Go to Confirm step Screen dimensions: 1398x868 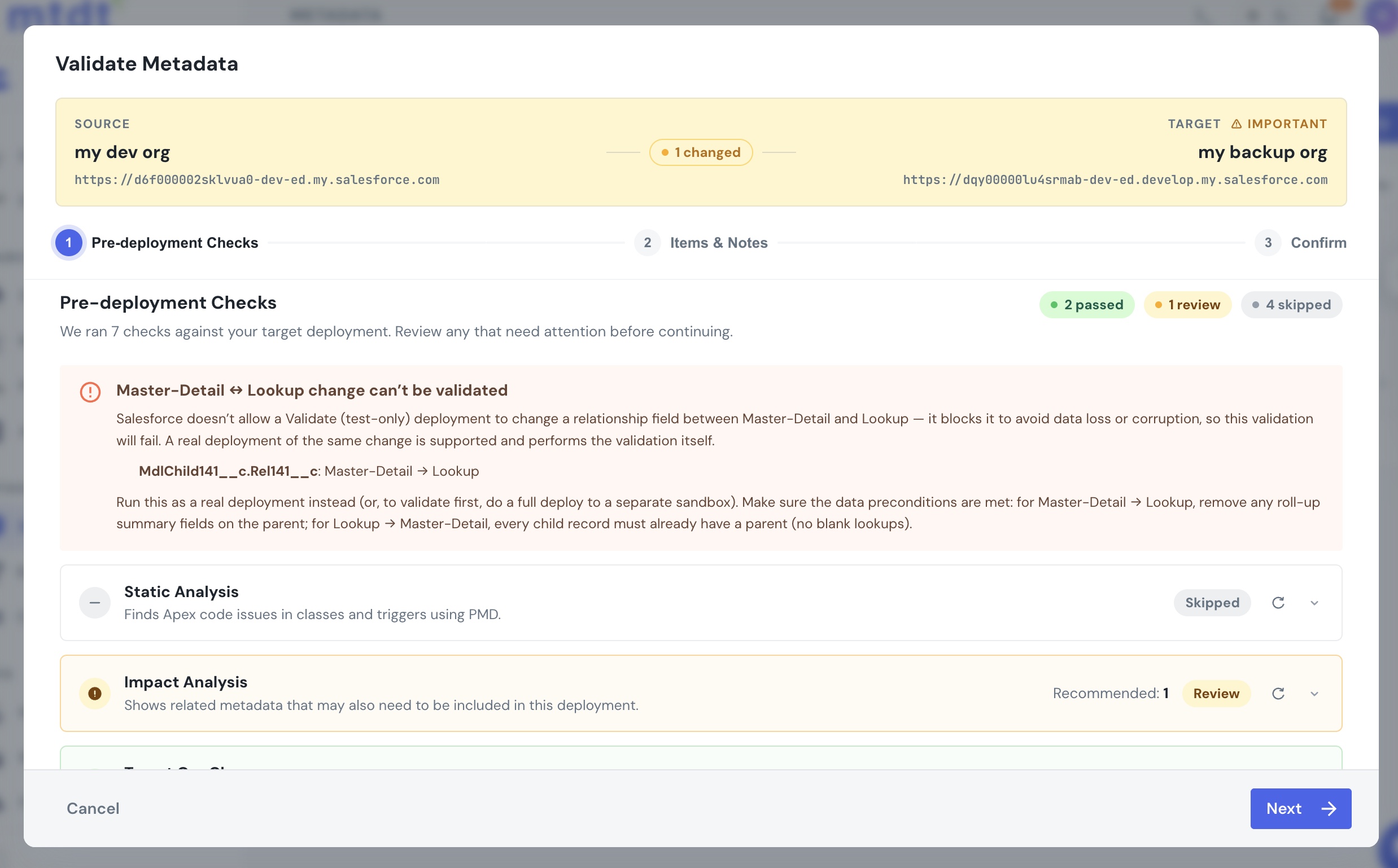[x=1301, y=243]
